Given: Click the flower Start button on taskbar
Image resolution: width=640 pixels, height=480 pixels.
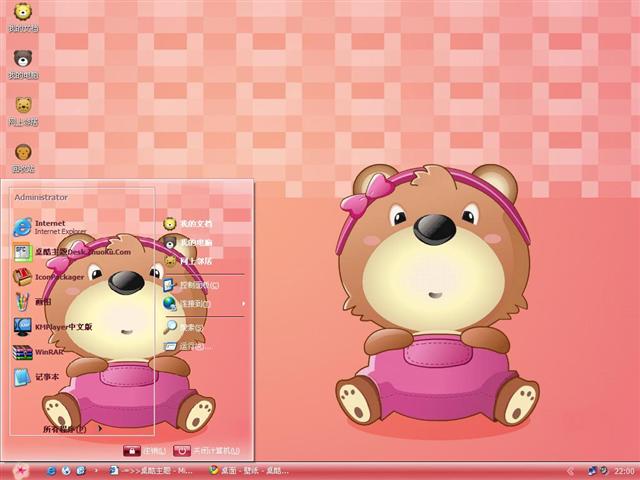Looking at the screenshot, I should click(20, 471).
